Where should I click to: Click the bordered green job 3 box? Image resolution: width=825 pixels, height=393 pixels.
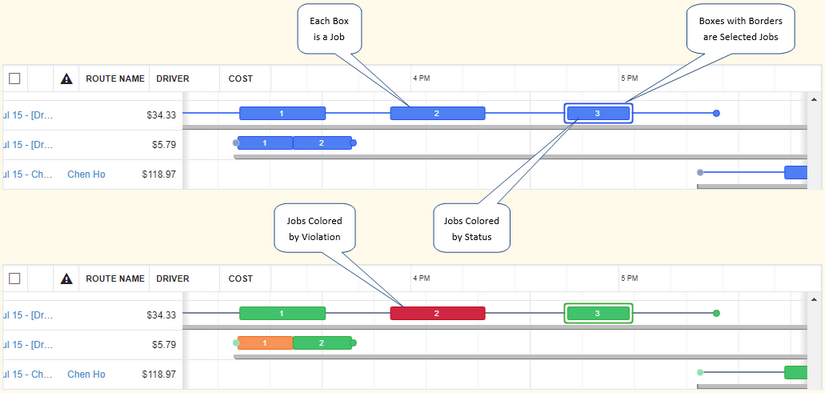[598, 314]
